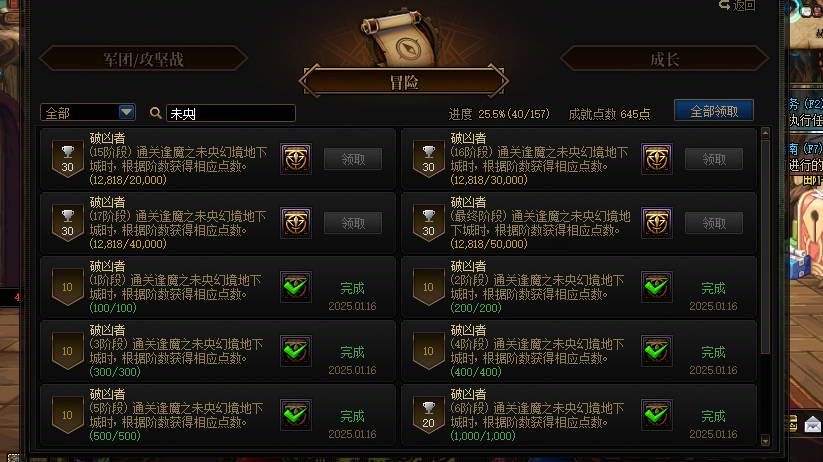
Task: Click the scrollbar down arrow of list
Action: [765, 440]
